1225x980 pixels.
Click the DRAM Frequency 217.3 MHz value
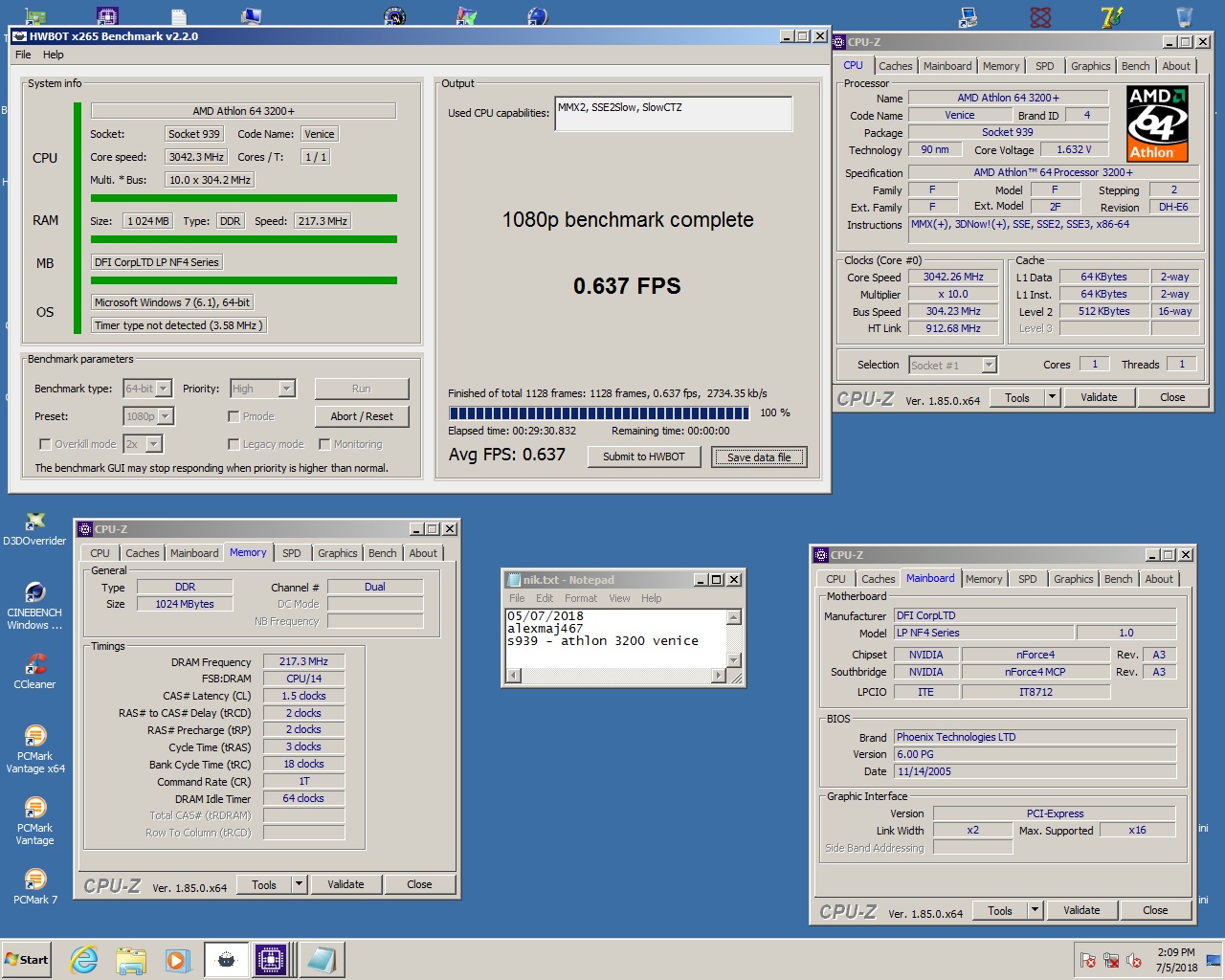click(303, 661)
